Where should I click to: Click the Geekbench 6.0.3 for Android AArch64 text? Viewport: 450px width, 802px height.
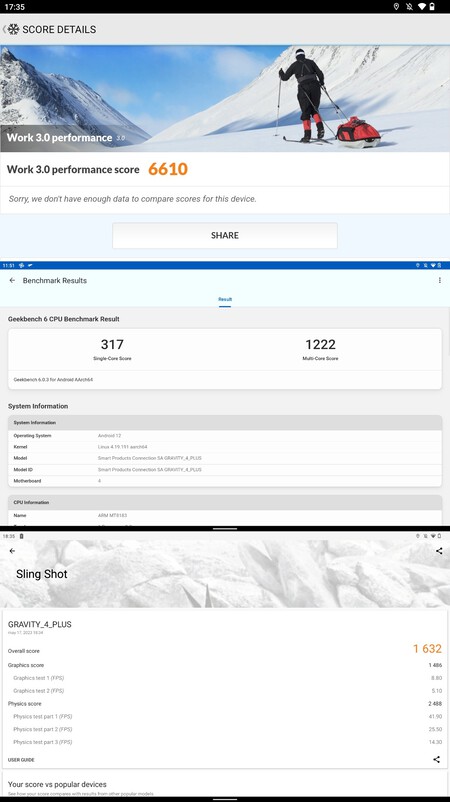coord(53,380)
